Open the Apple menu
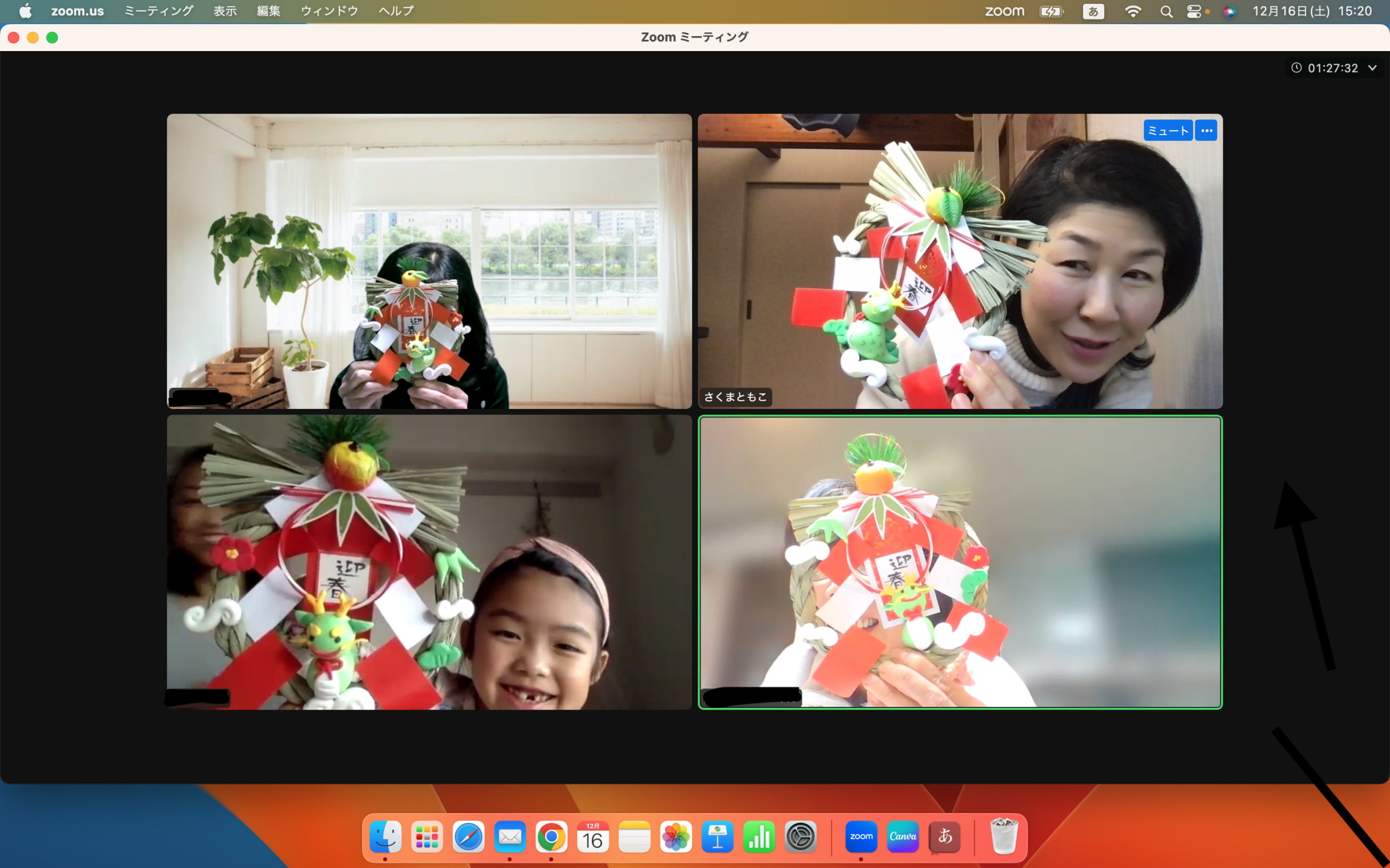 click(25, 11)
